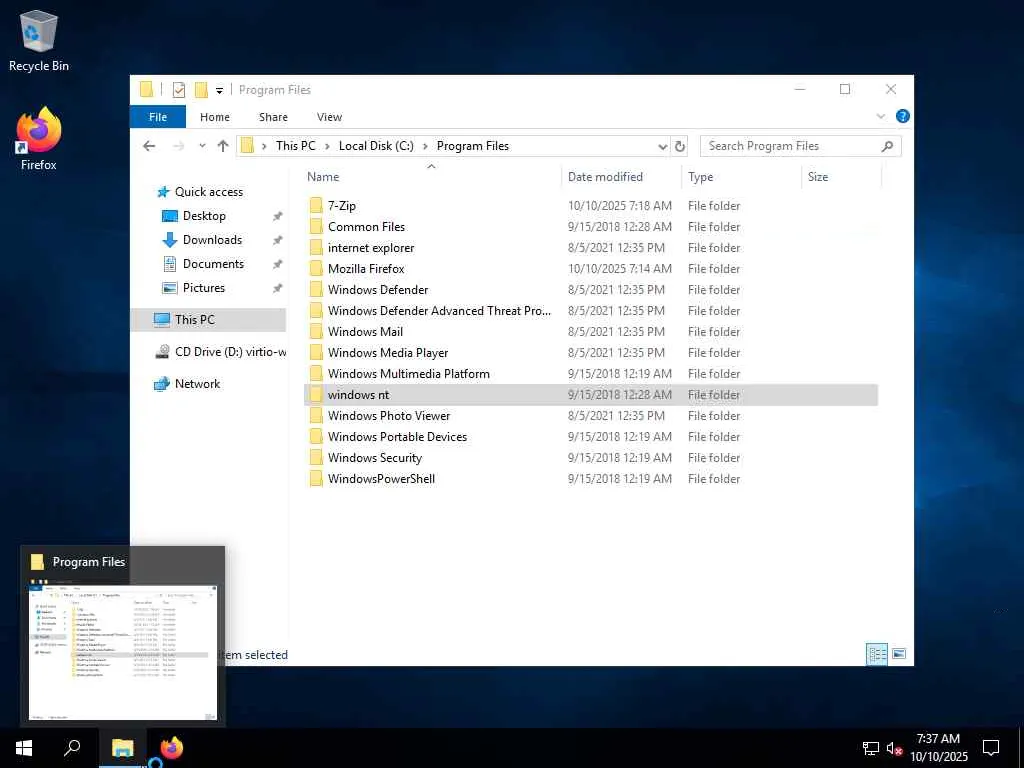Switch to the View ribbon tab

pyautogui.click(x=329, y=117)
